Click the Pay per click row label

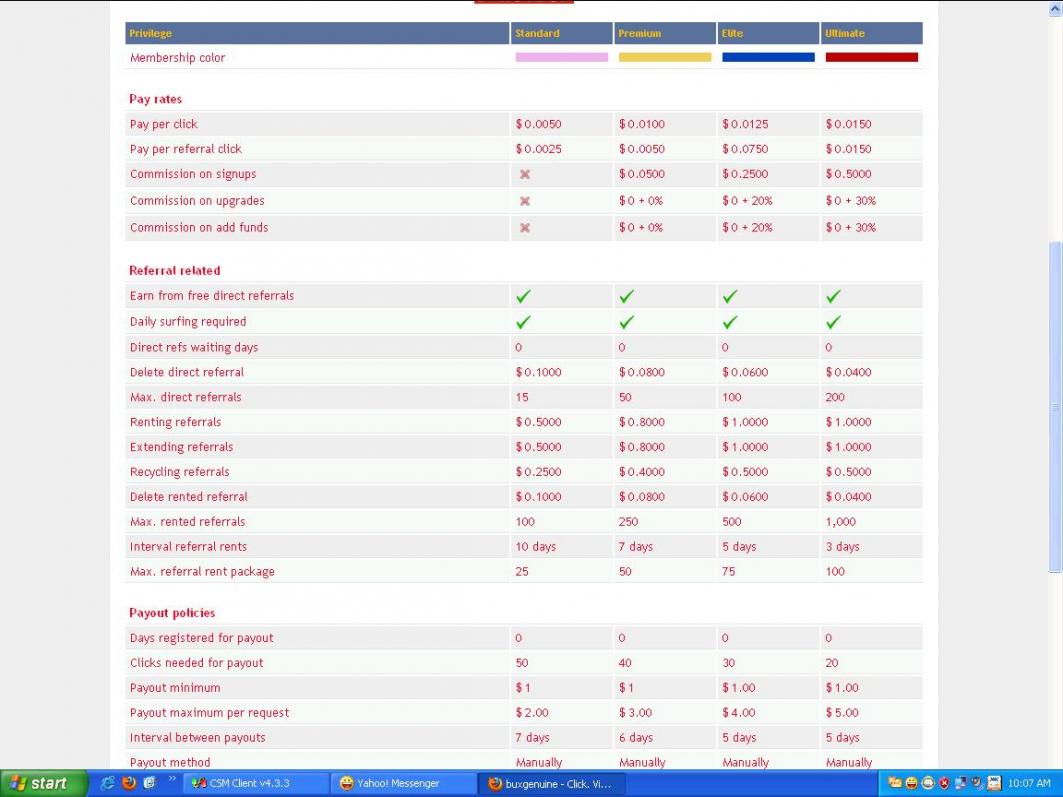pos(163,124)
